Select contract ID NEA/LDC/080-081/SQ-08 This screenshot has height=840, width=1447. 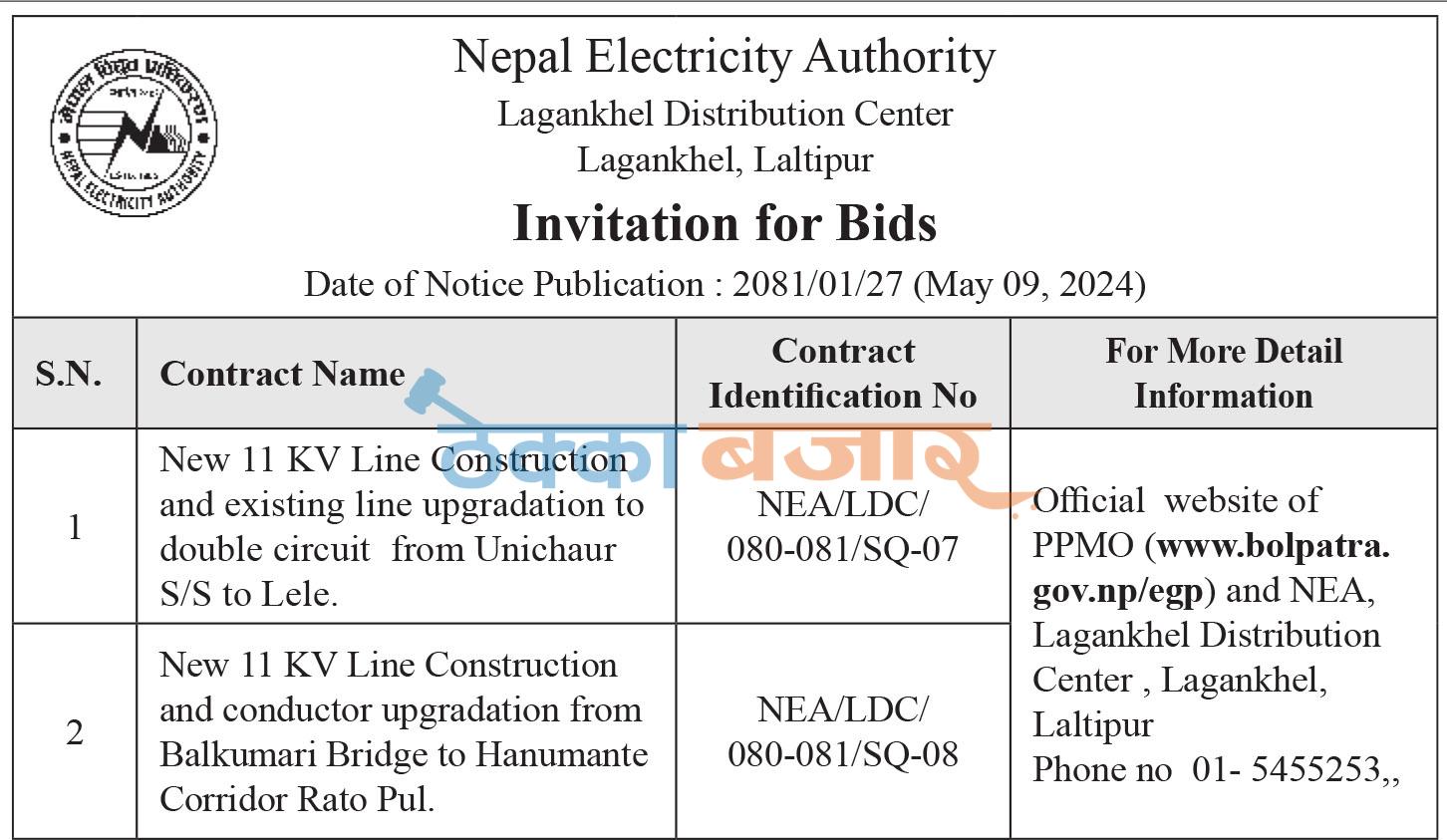843,731
